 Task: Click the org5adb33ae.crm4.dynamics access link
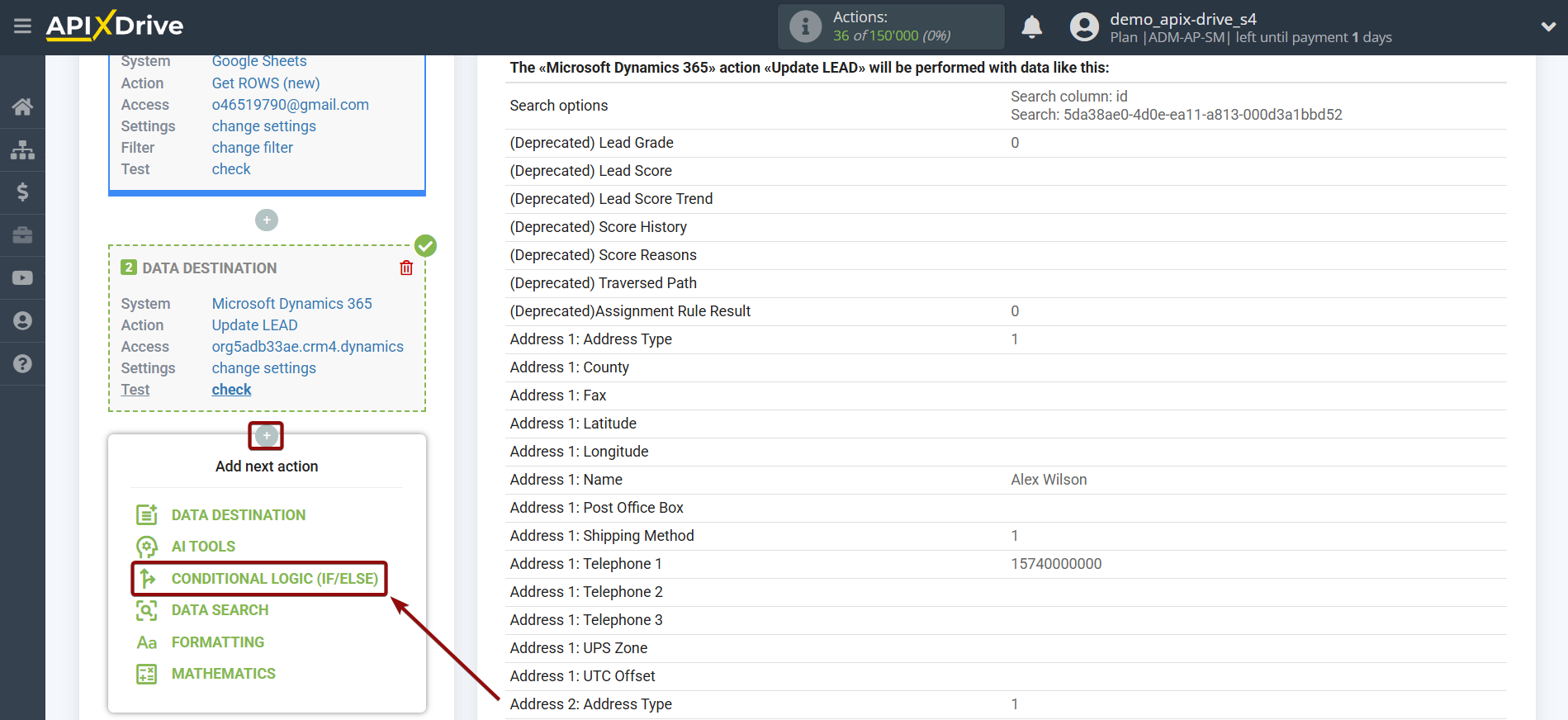coord(308,347)
